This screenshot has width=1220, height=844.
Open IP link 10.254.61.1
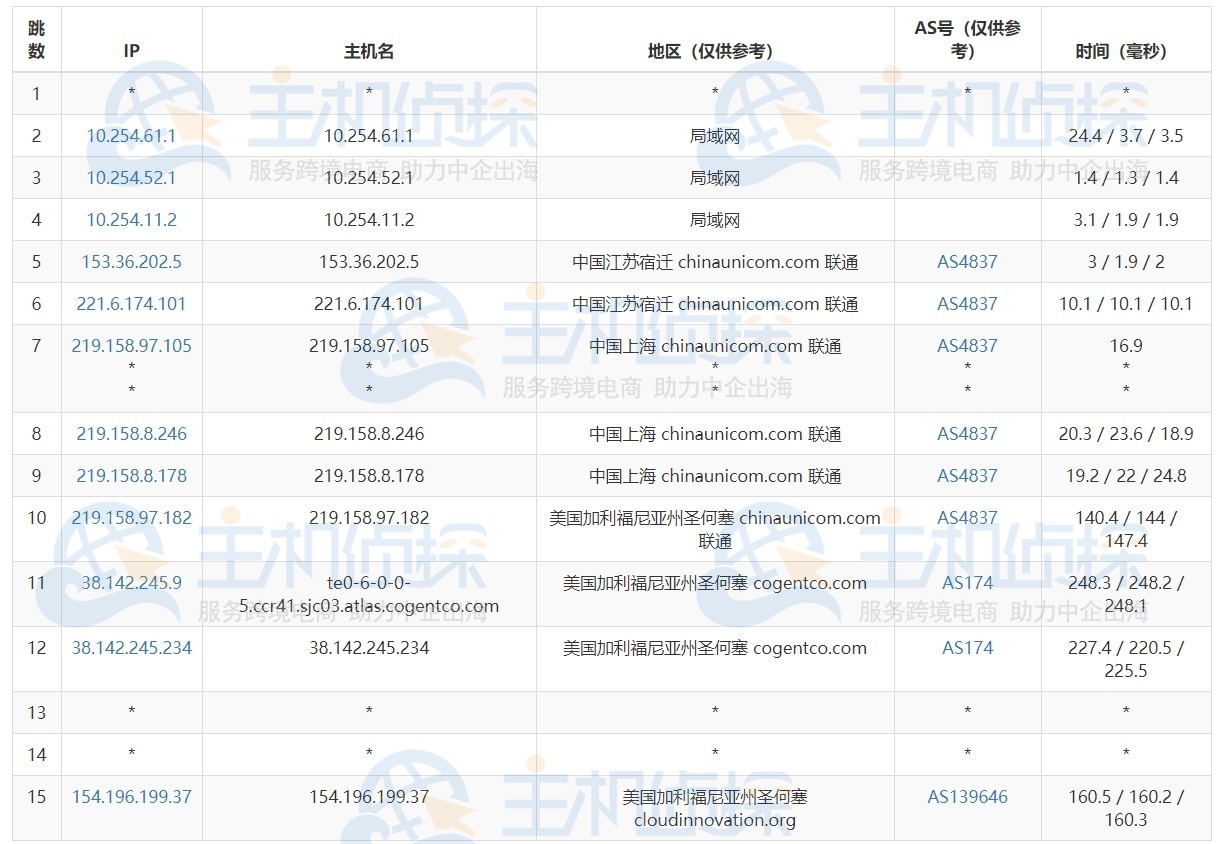(131, 136)
